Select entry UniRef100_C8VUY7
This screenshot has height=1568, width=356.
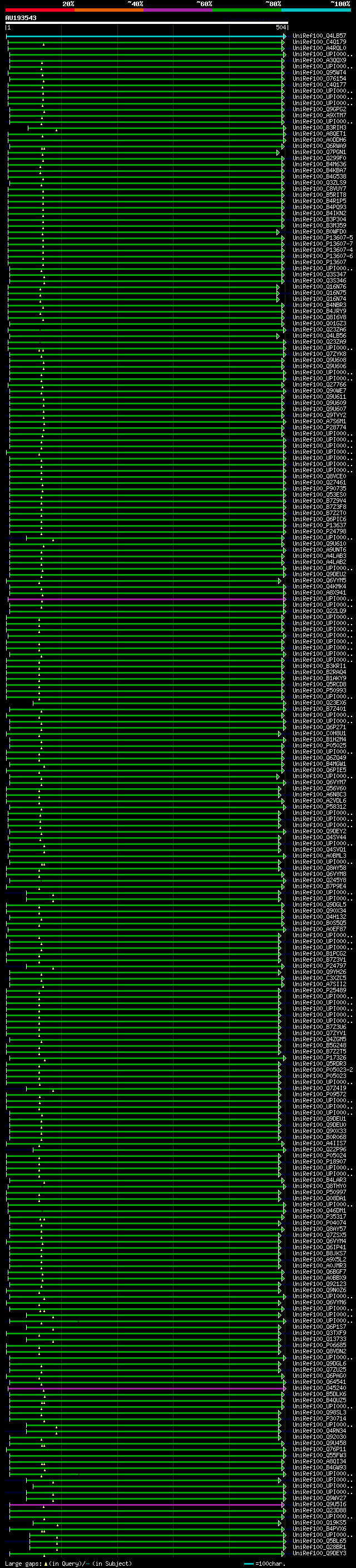pyautogui.click(x=319, y=189)
